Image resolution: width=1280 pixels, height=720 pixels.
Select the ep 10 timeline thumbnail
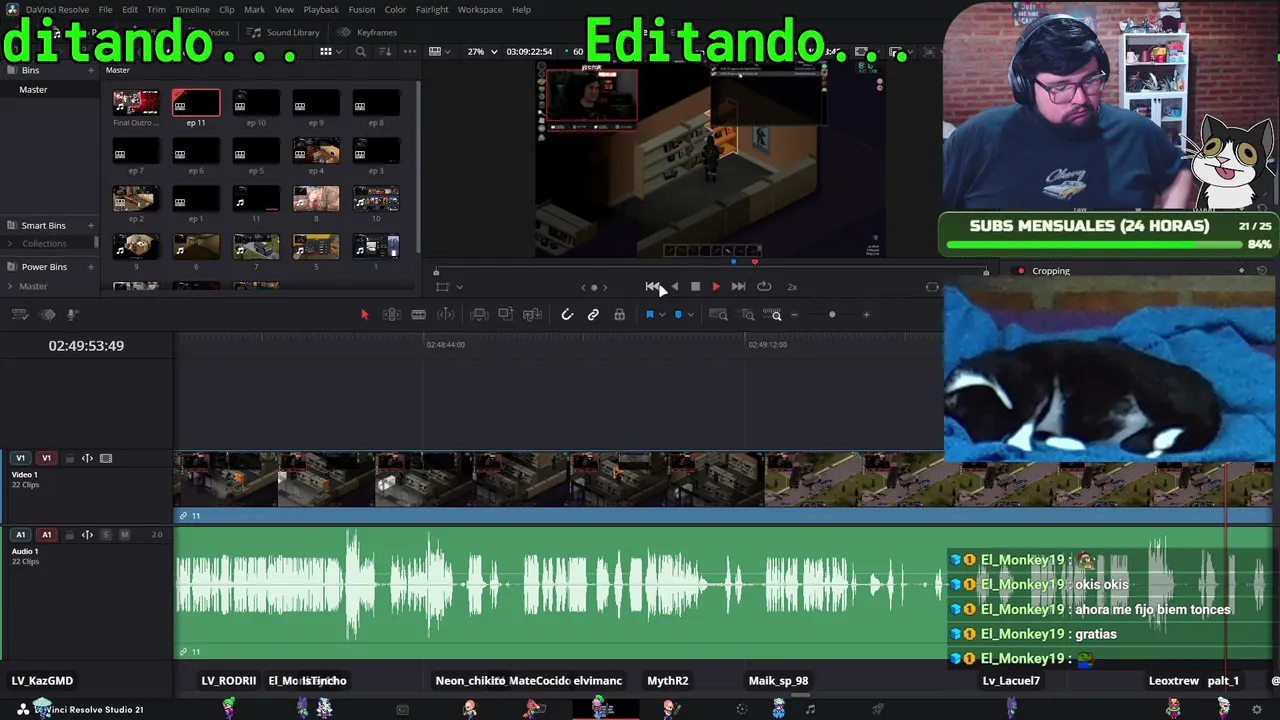click(256, 103)
